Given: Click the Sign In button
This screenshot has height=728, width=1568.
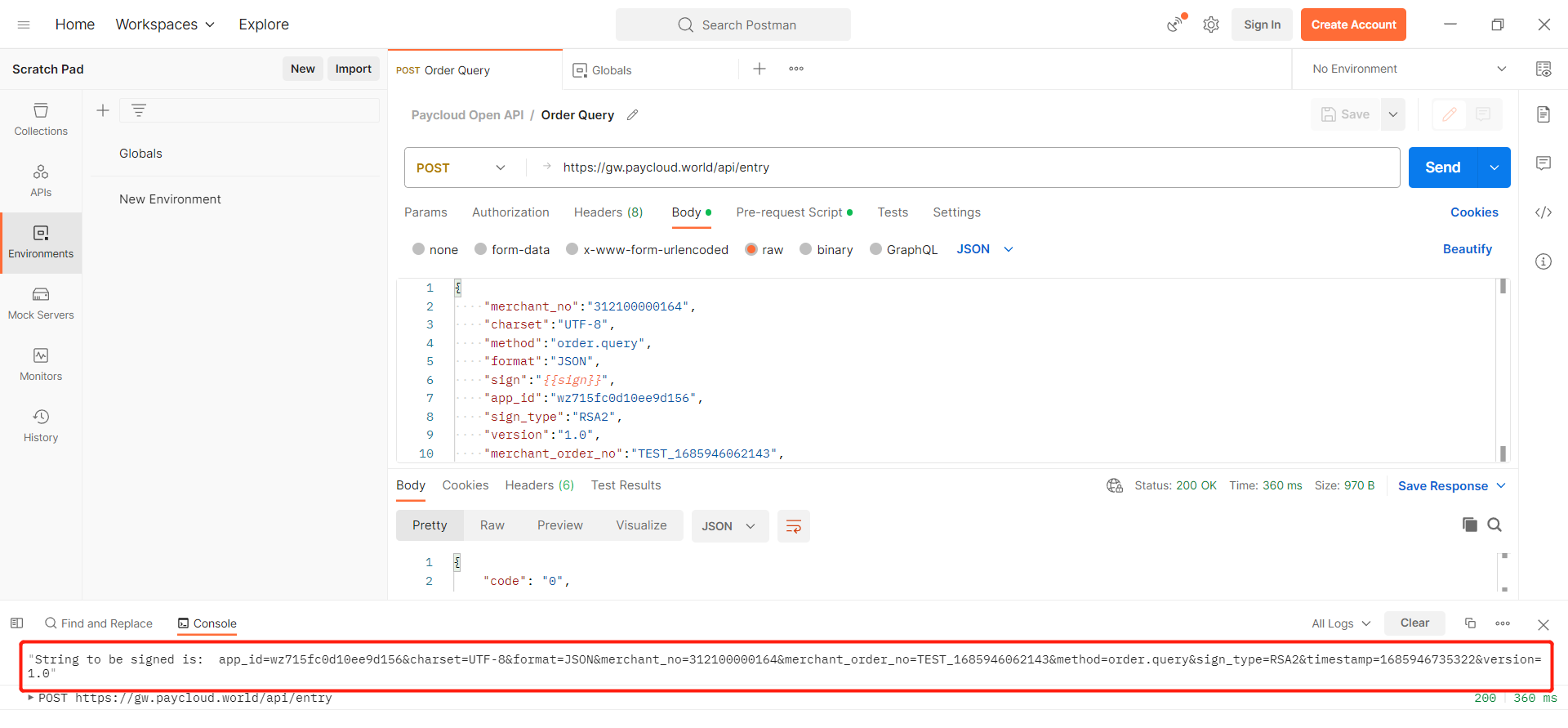Looking at the screenshot, I should pyautogui.click(x=1262, y=25).
